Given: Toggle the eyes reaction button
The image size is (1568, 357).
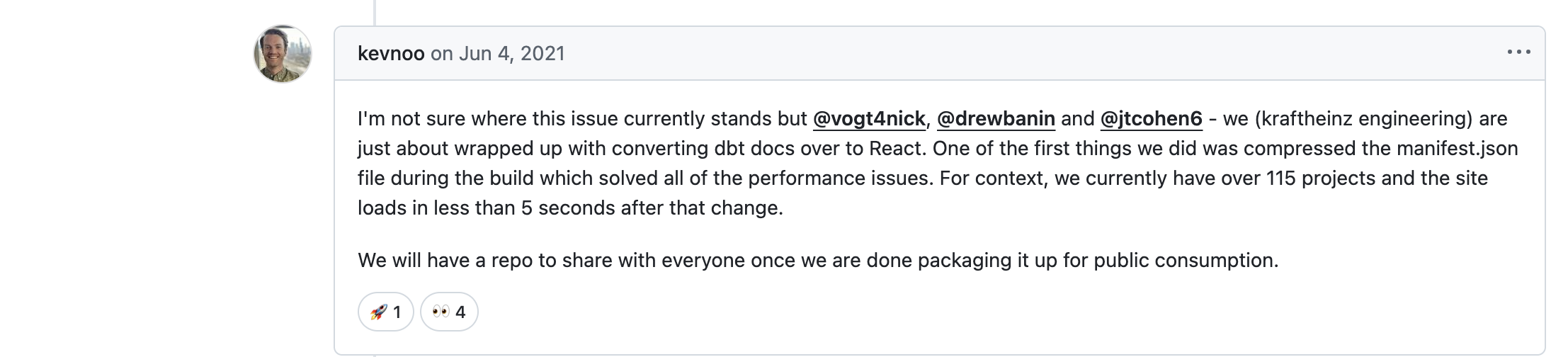Looking at the screenshot, I should coord(449,312).
